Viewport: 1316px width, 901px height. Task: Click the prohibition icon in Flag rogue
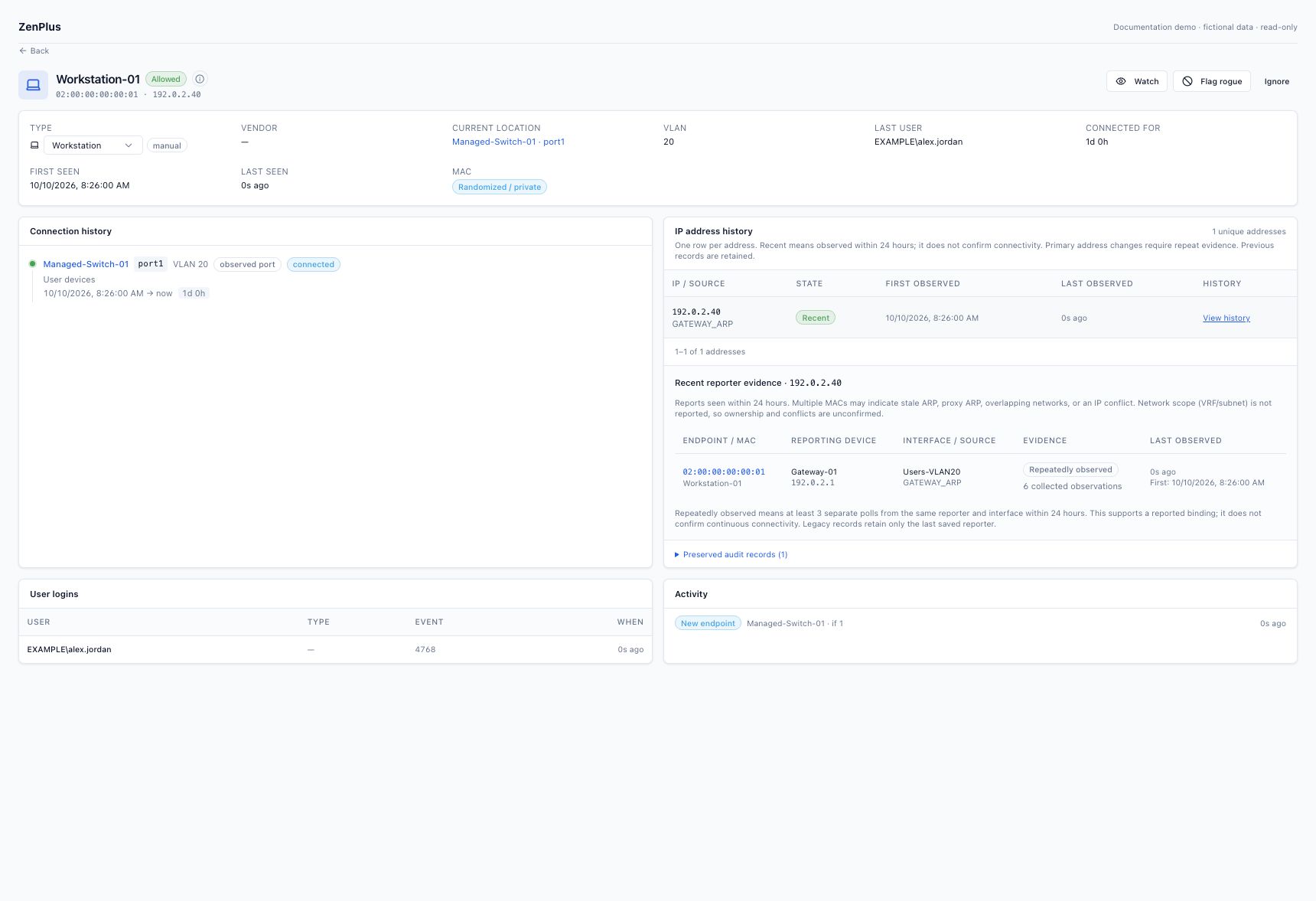[1187, 81]
